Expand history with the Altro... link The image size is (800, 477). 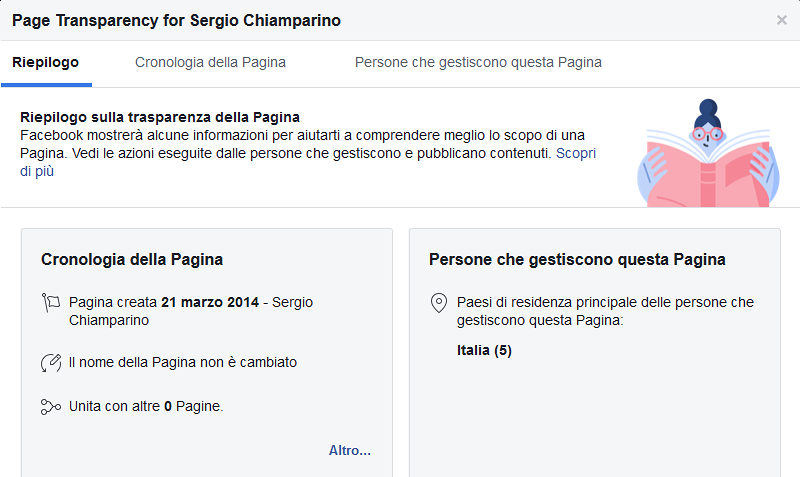coord(349,450)
